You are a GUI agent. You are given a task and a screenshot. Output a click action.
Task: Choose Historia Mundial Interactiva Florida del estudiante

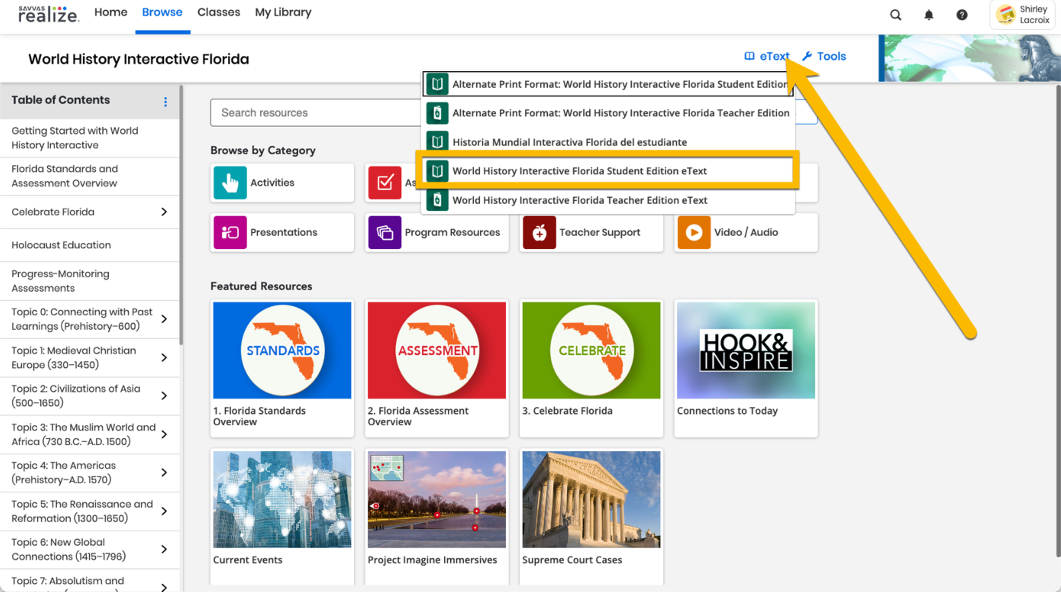coord(569,142)
